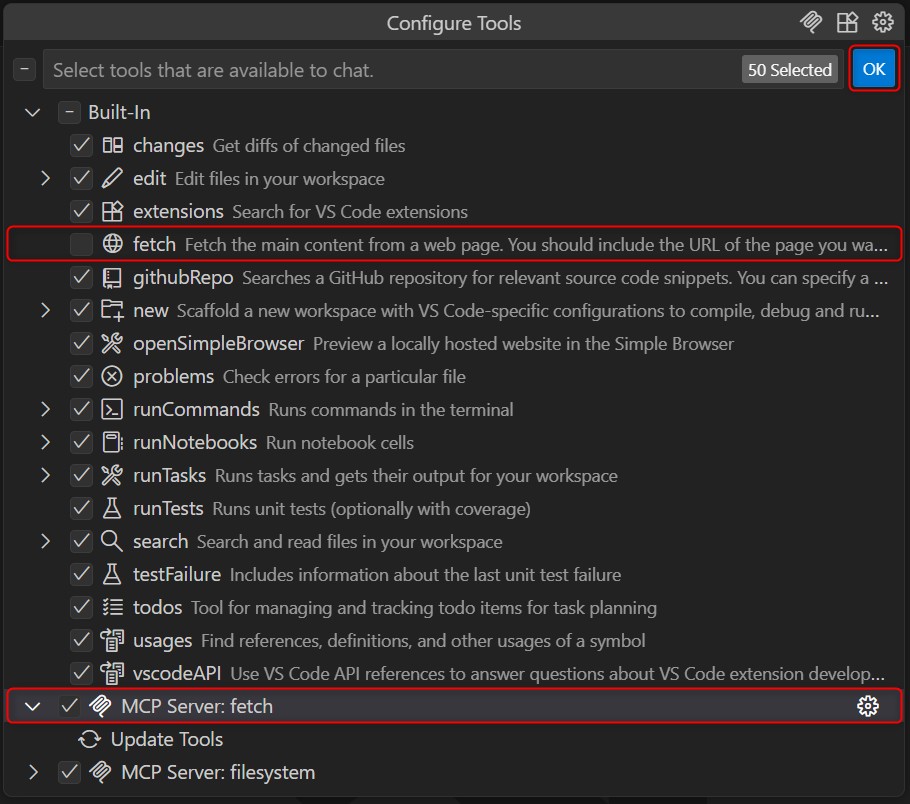Uncheck the githubRepo tool checkbox
Viewport: 910px width, 804px height.
point(82,278)
